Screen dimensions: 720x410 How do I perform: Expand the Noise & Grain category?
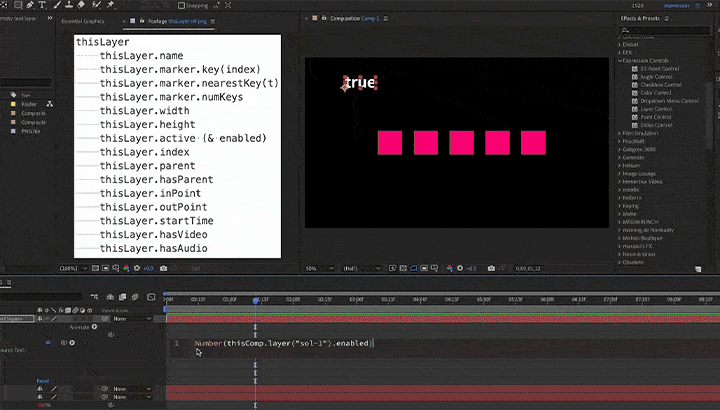[x=619, y=254]
